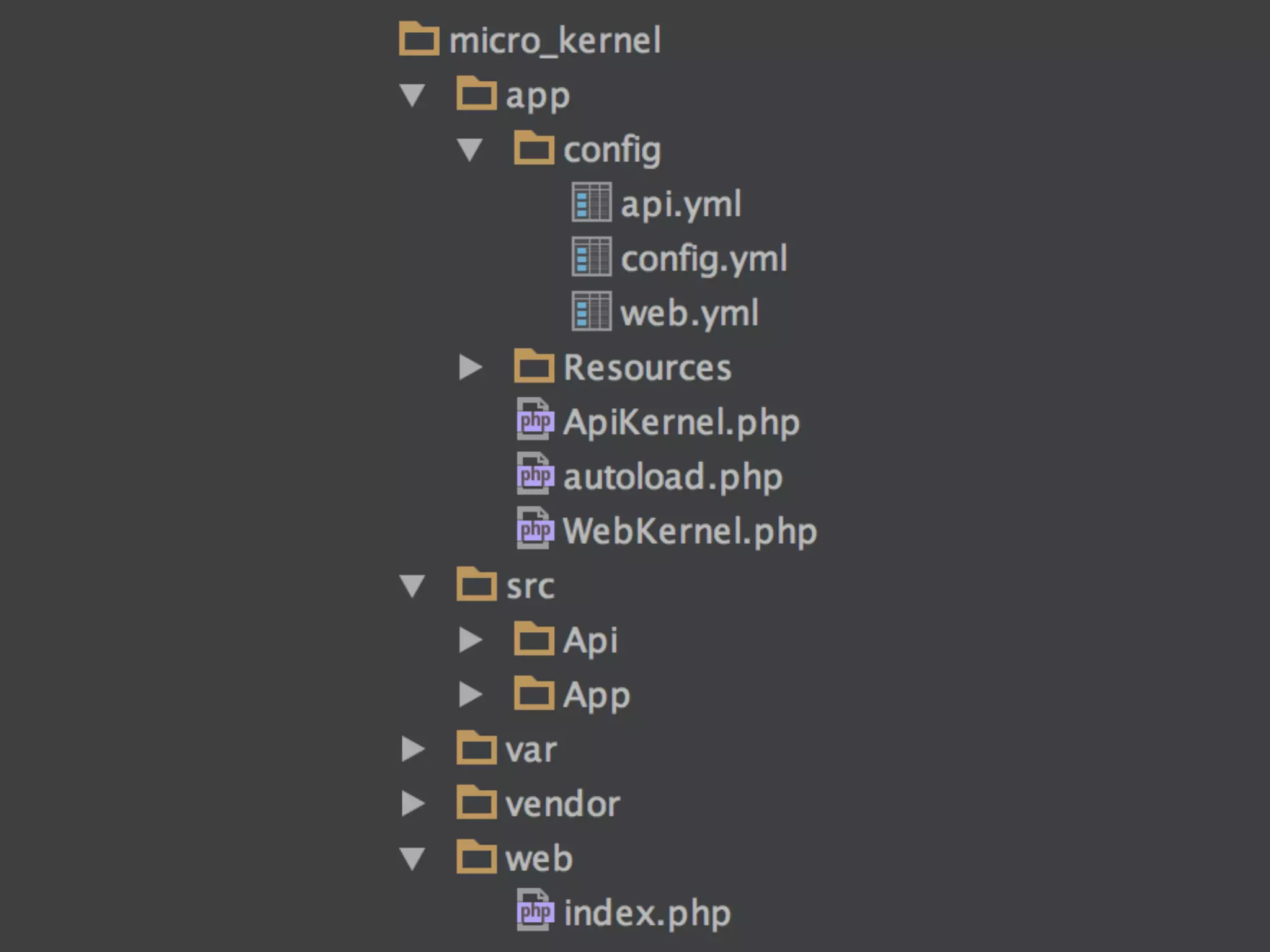Click the micro_kernel root folder icon
Image resolution: width=1270 pixels, height=952 pixels.
(419, 39)
